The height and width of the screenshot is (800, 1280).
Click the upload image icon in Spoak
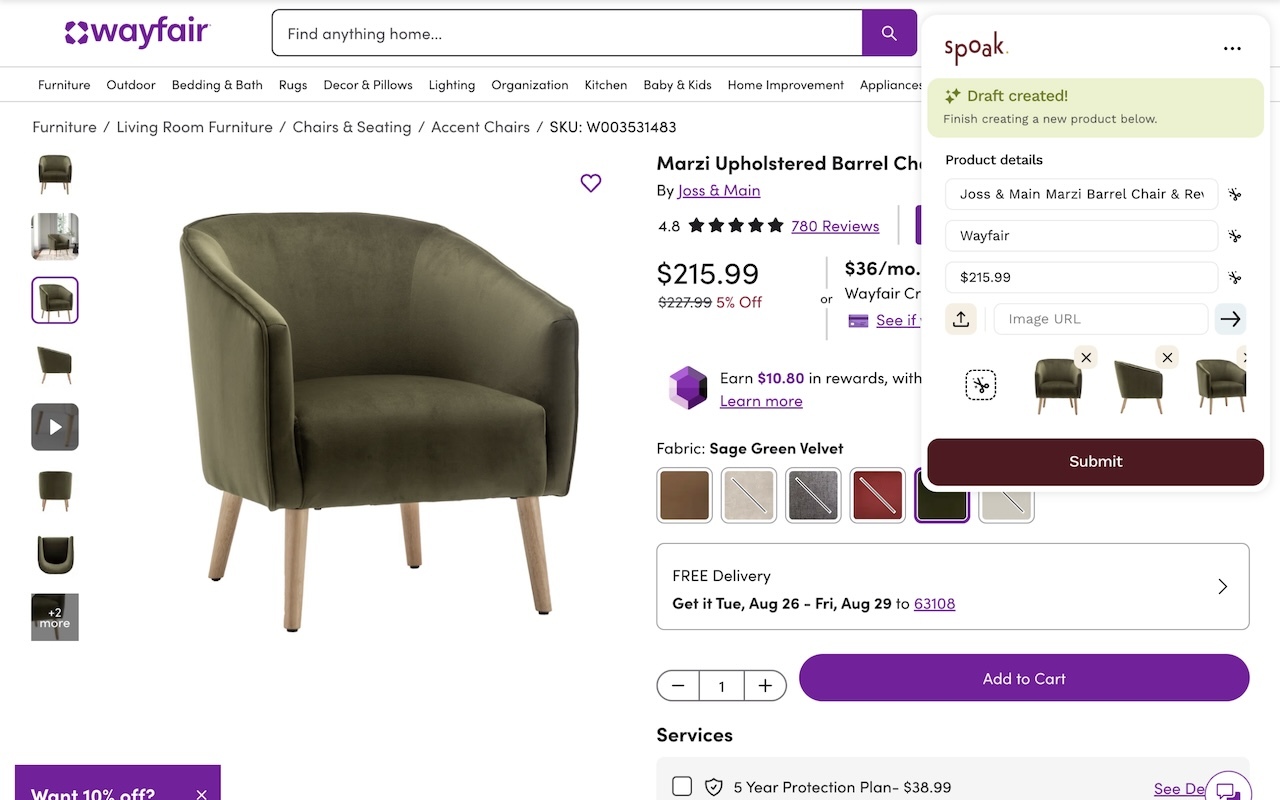click(961, 319)
